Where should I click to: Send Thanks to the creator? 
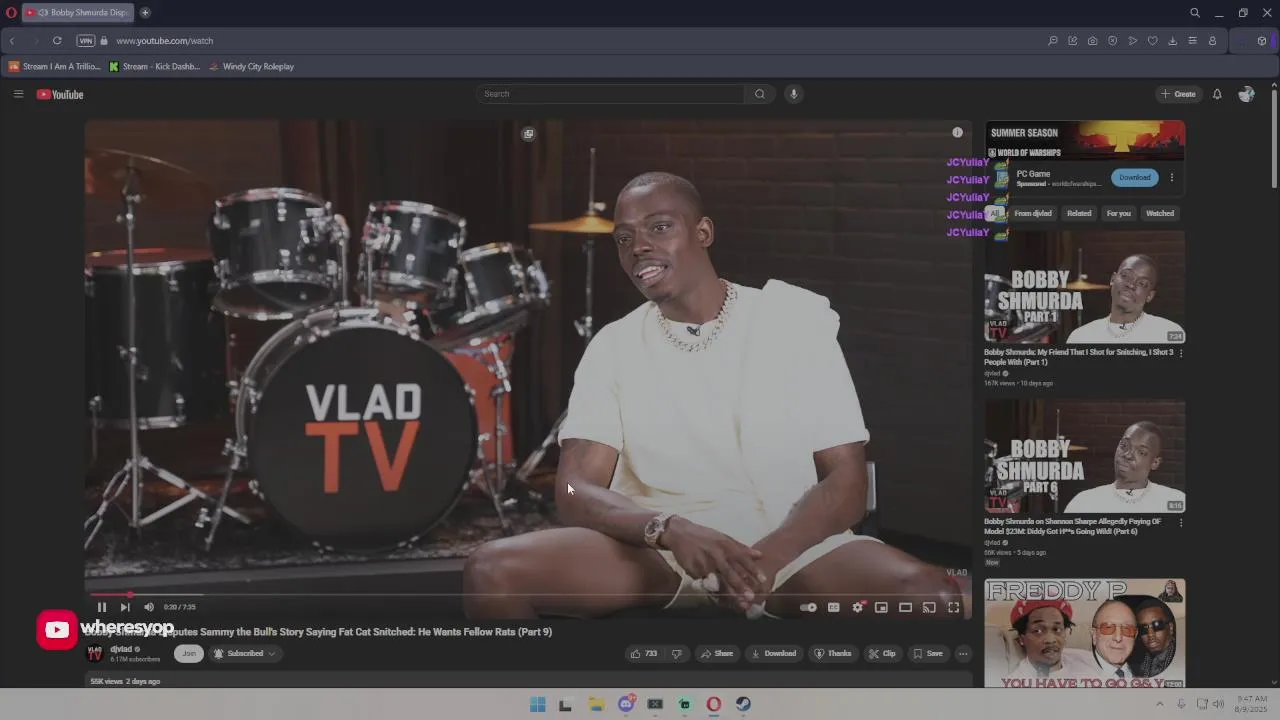(x=833, y=654)
